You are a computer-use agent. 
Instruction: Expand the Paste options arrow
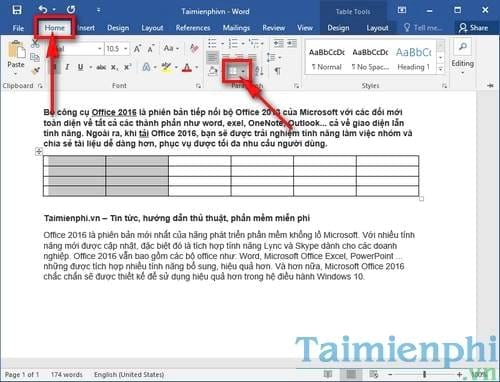click(16, 73)
